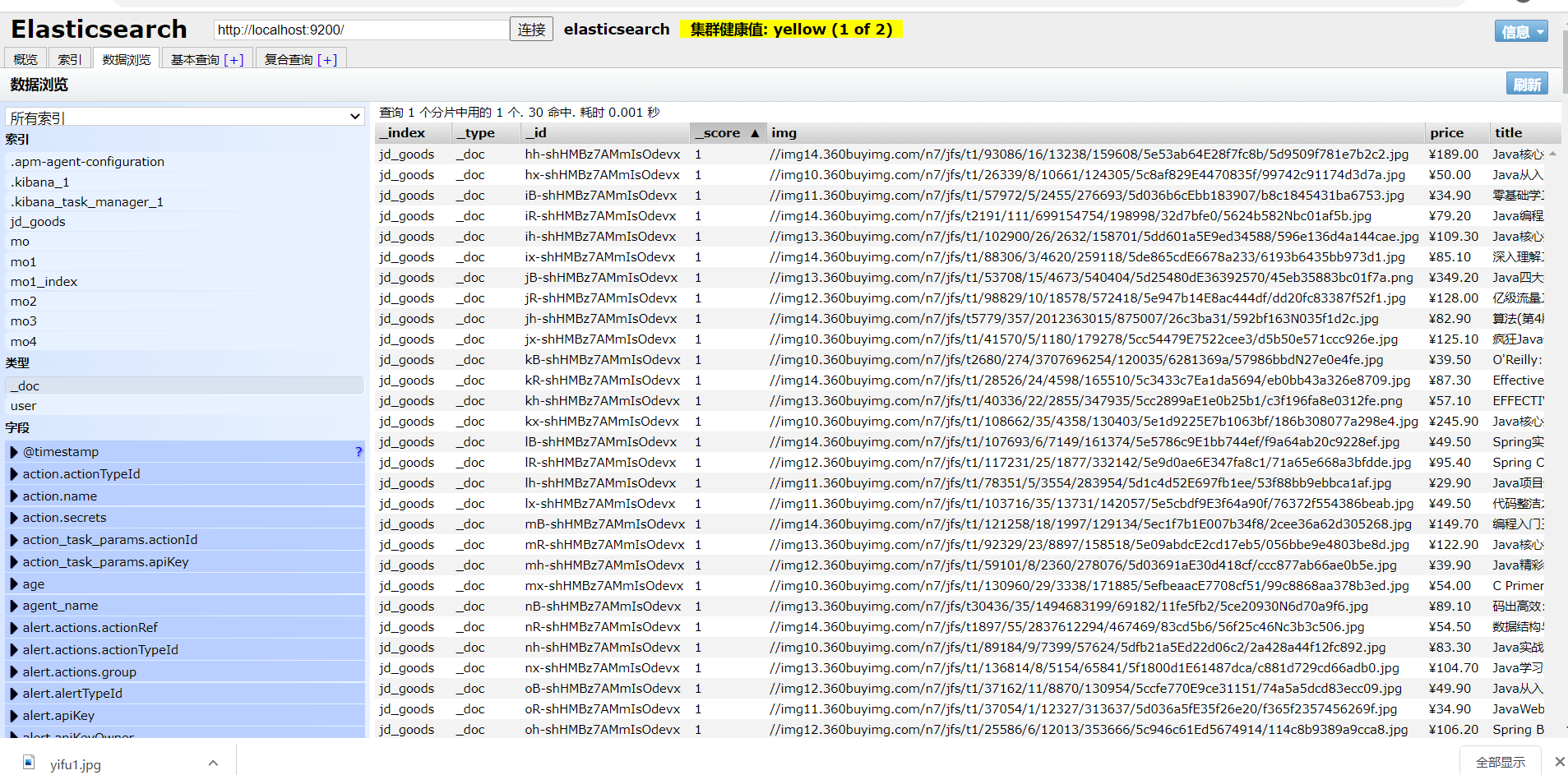Select the .kibana_1 index
Screen dimensions: 1568x775
point(185,182)
